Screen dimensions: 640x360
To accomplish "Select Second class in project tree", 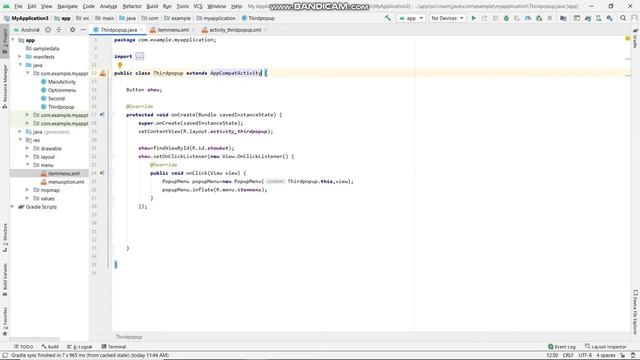I will click(53, 98).
